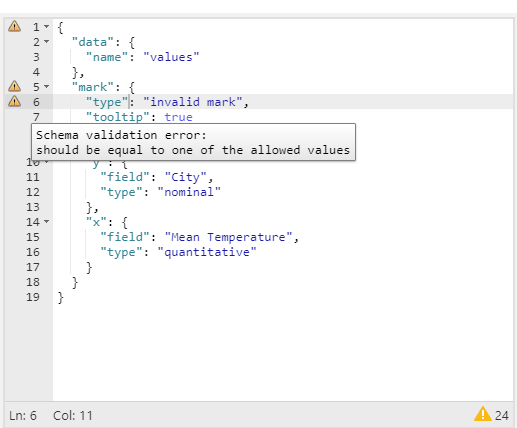Click the warning count icon in status bar
Image resolution: width=517 pixels, height=428 pixels.
(483, 414)
